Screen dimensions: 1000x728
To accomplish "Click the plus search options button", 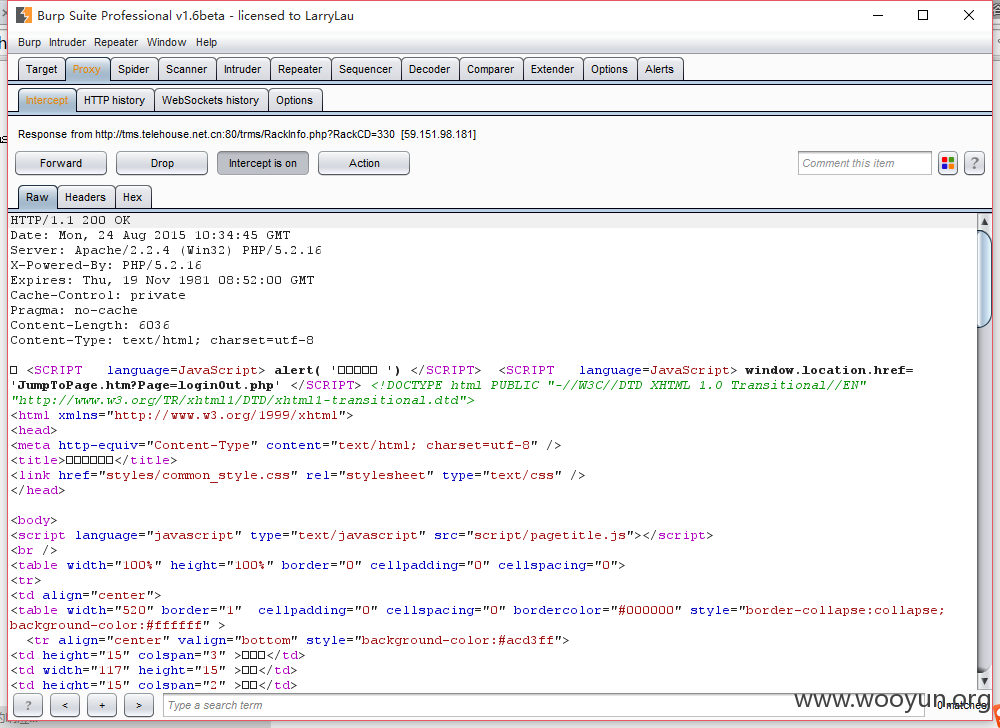I will [x=102, y=705].
